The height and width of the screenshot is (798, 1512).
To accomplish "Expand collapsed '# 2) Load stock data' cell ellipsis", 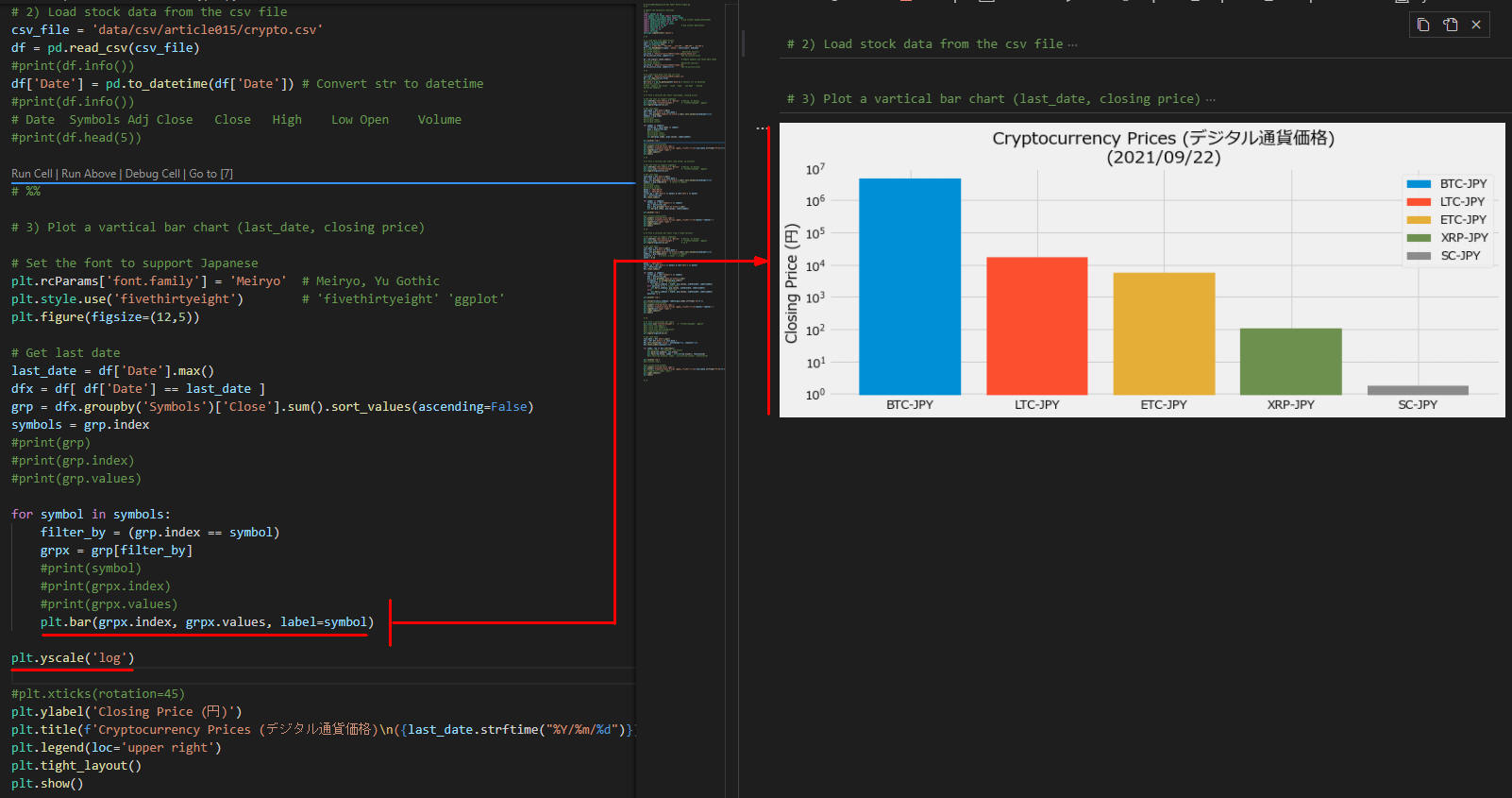I will point(1072,44).
